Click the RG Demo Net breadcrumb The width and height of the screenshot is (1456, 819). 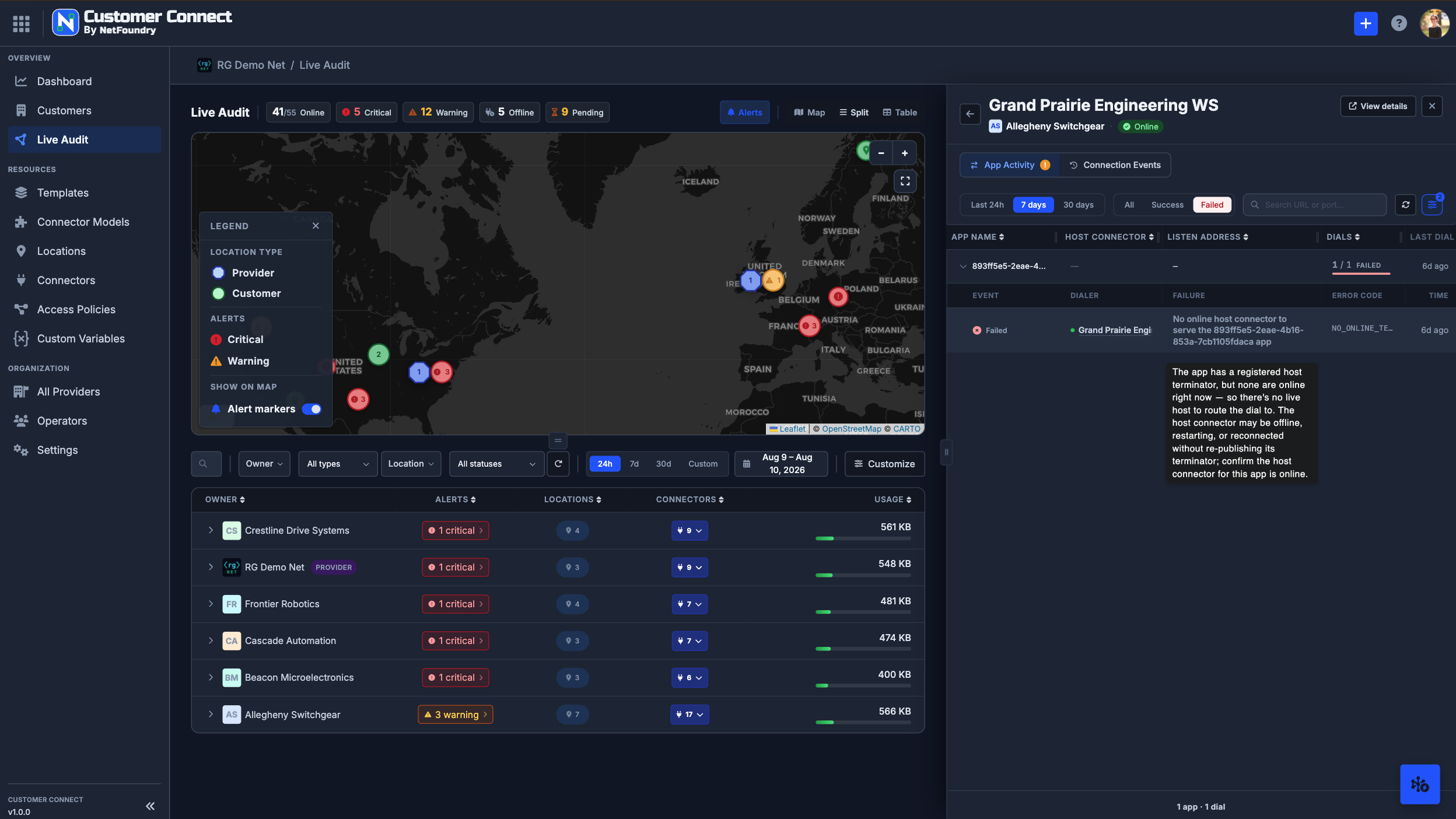[x=251, y=65]
